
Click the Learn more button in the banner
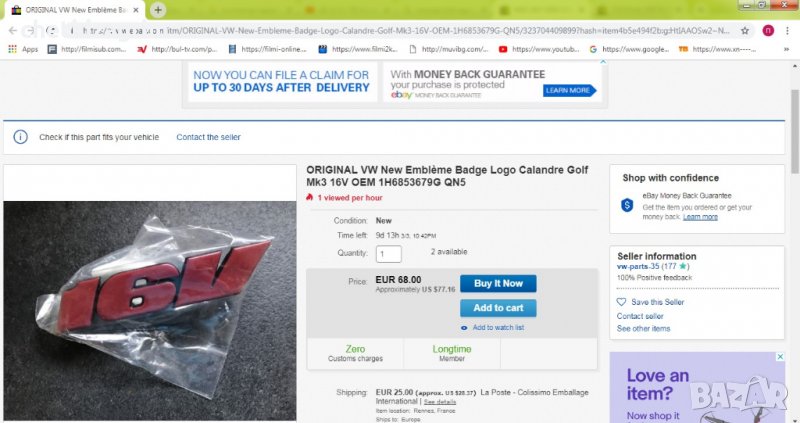point(567,90)
